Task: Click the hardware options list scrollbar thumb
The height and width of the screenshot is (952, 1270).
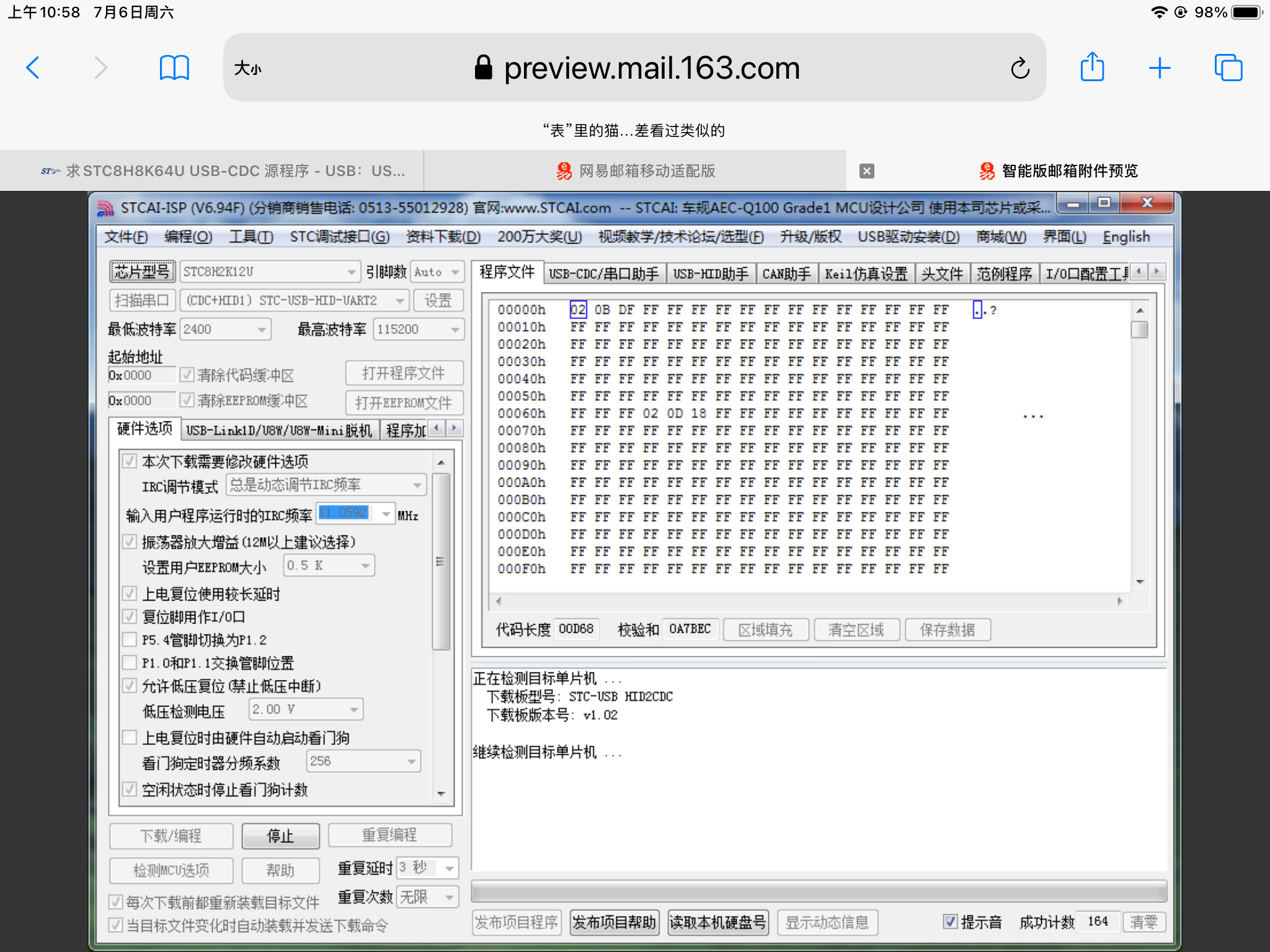Action: click(x=440, y=562)
